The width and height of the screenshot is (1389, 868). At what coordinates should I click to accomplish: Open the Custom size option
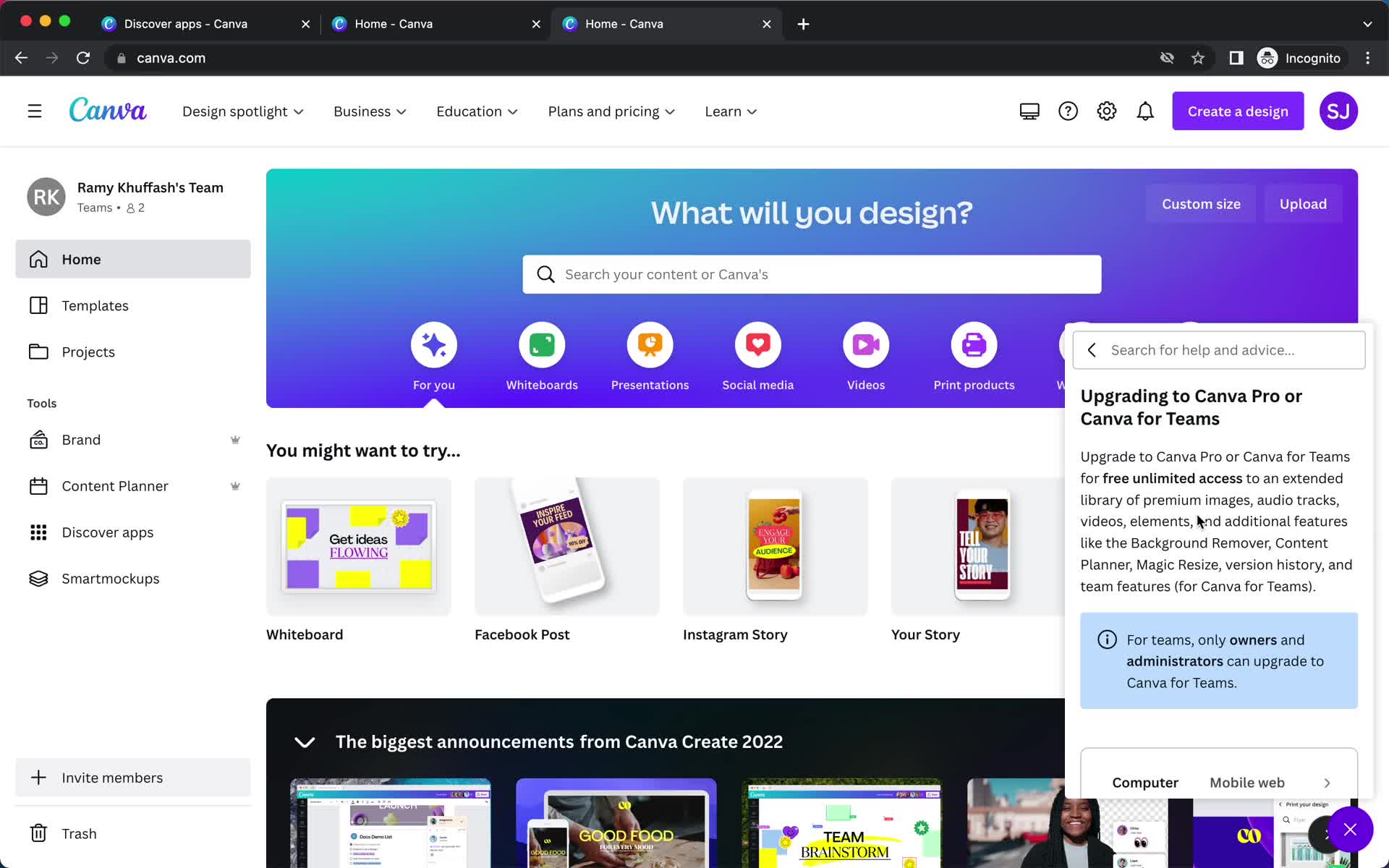coord(1200,204)
